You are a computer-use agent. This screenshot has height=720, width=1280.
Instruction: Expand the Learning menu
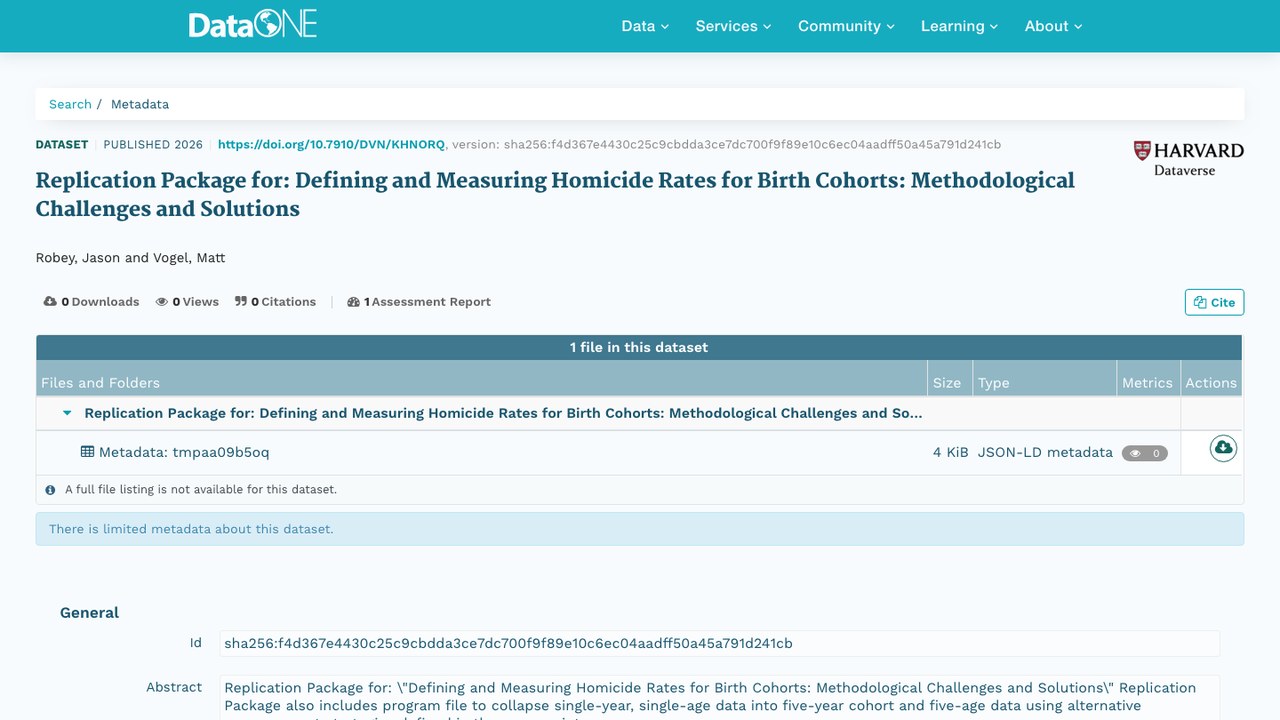[x=959, y=26]
